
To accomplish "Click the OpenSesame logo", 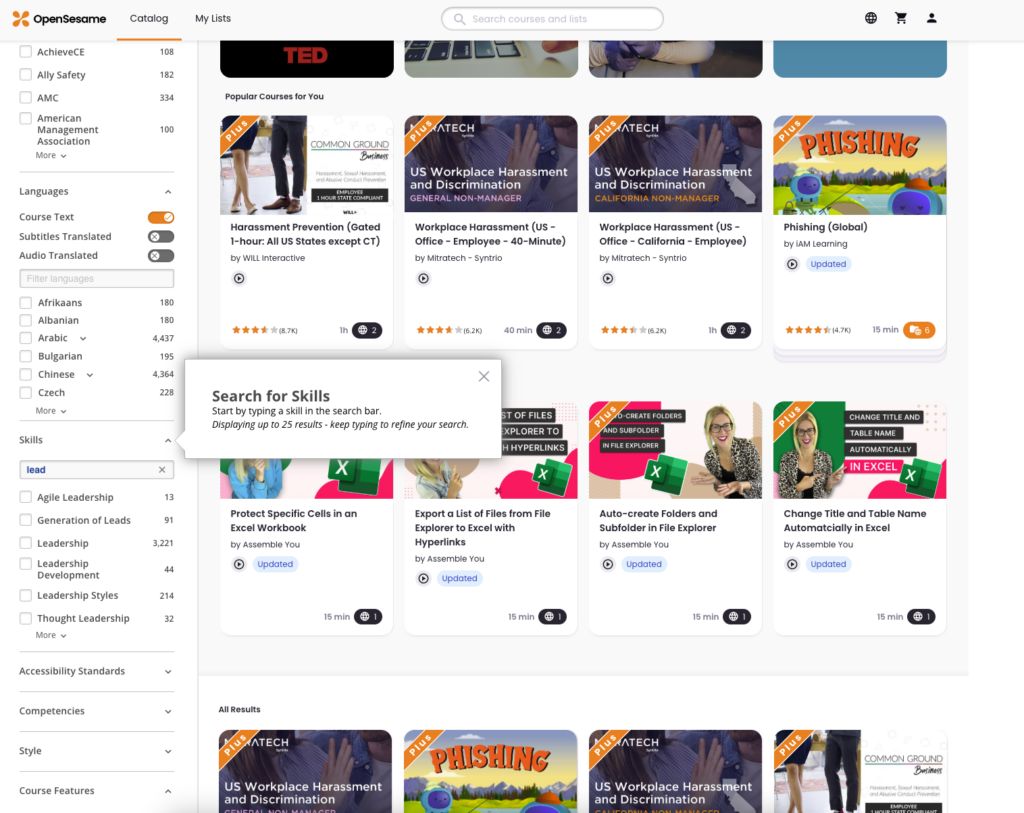I will (x=59, y=19).
